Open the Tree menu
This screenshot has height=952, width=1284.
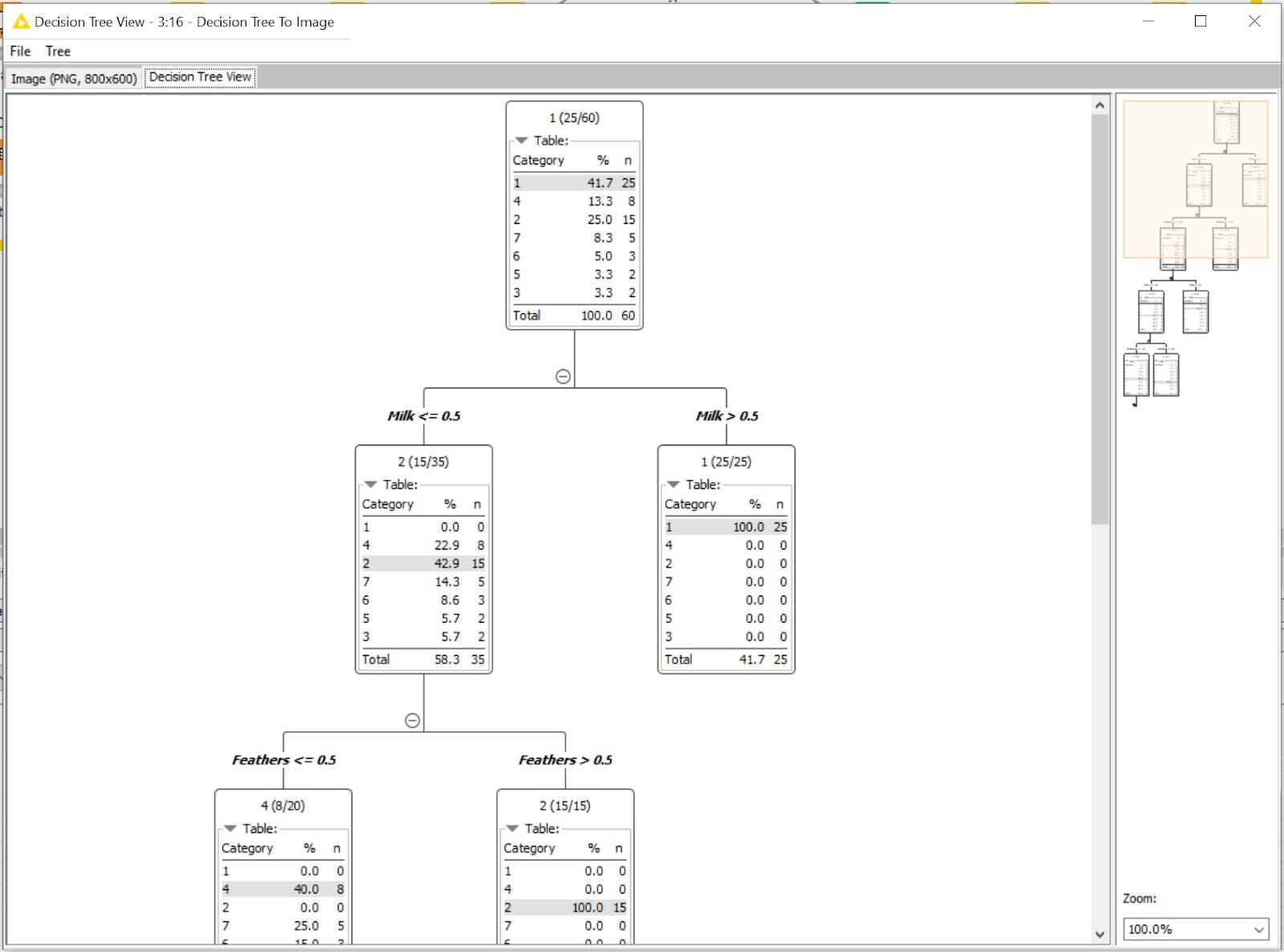pyautogui.click(x=58, y=51)
